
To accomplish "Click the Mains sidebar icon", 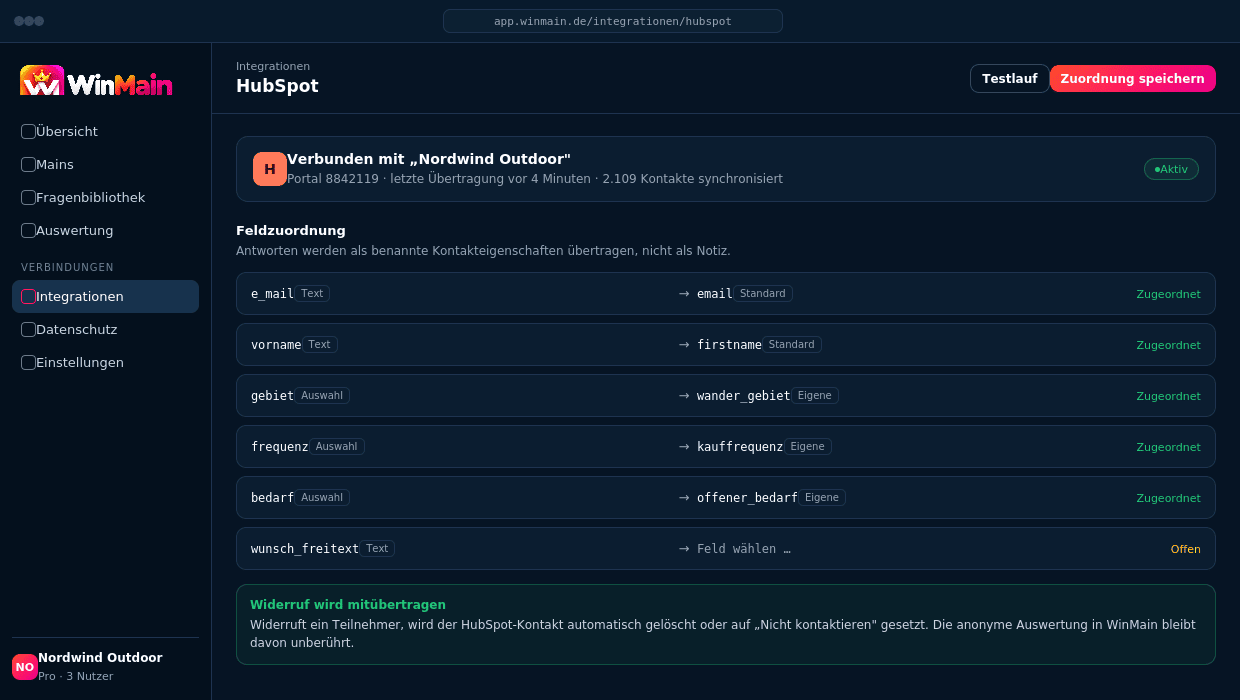I will click(28, 164).
